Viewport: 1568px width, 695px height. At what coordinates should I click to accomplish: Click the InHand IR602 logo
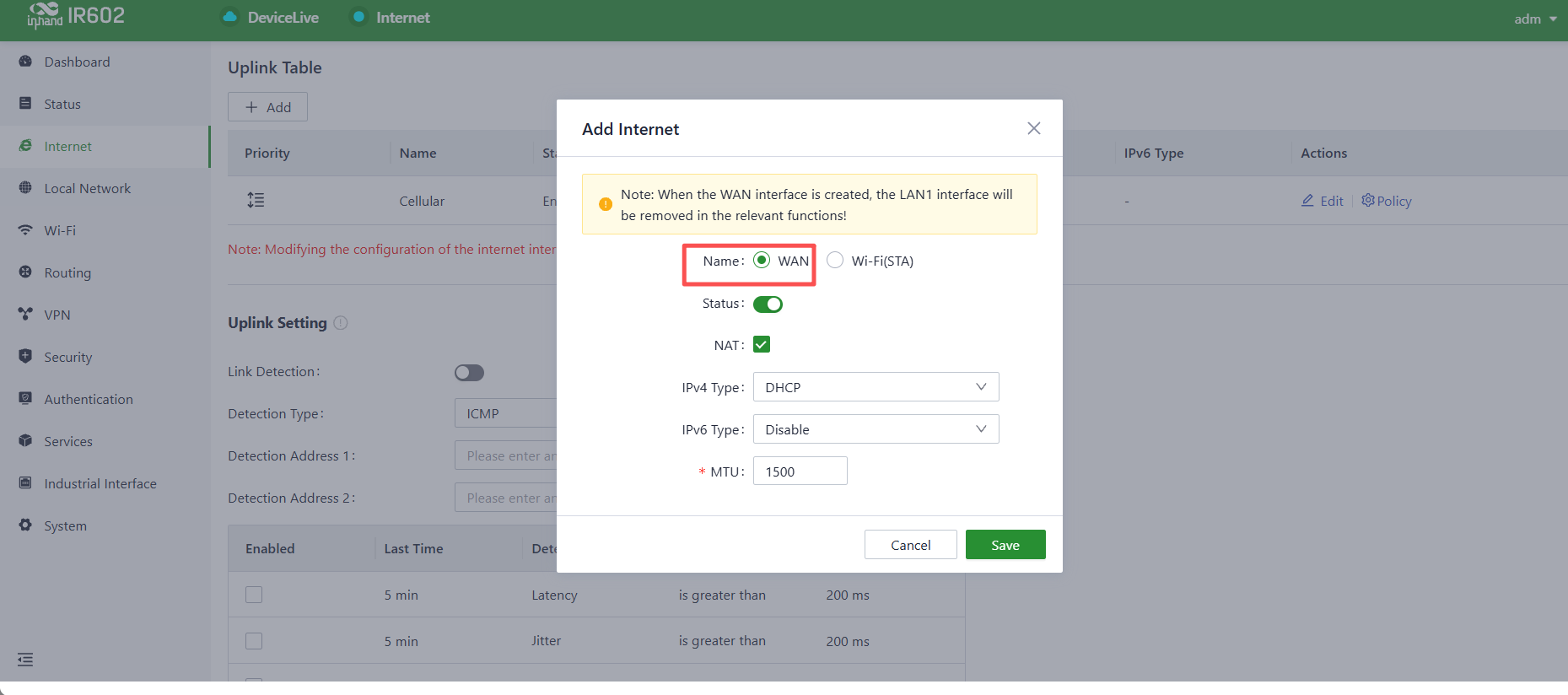click(76, 15)
